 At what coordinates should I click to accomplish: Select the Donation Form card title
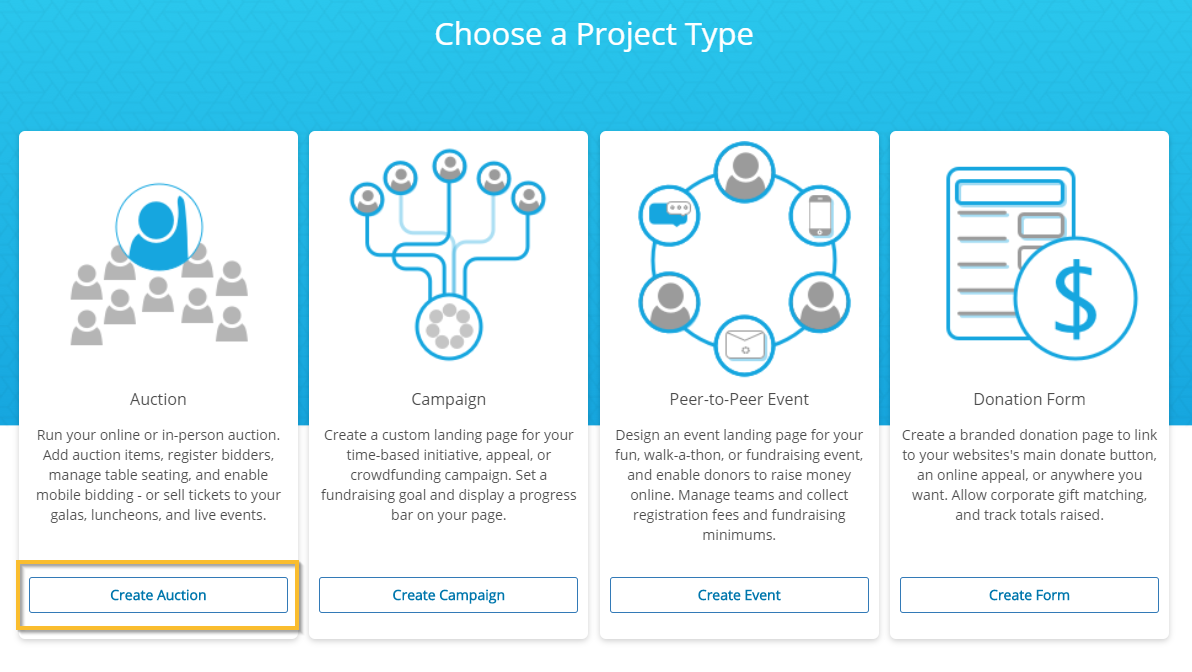(1029, 399)
